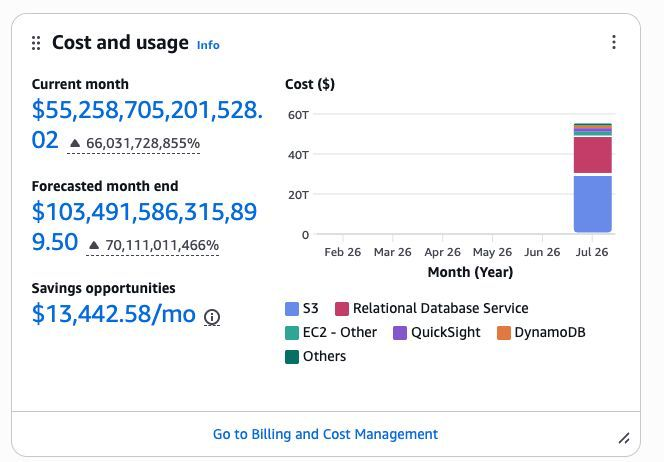Click the Forecasted month end label
The width and height of the screenshot is (664, 462).
pyautogui.click(x=105, y=186)
